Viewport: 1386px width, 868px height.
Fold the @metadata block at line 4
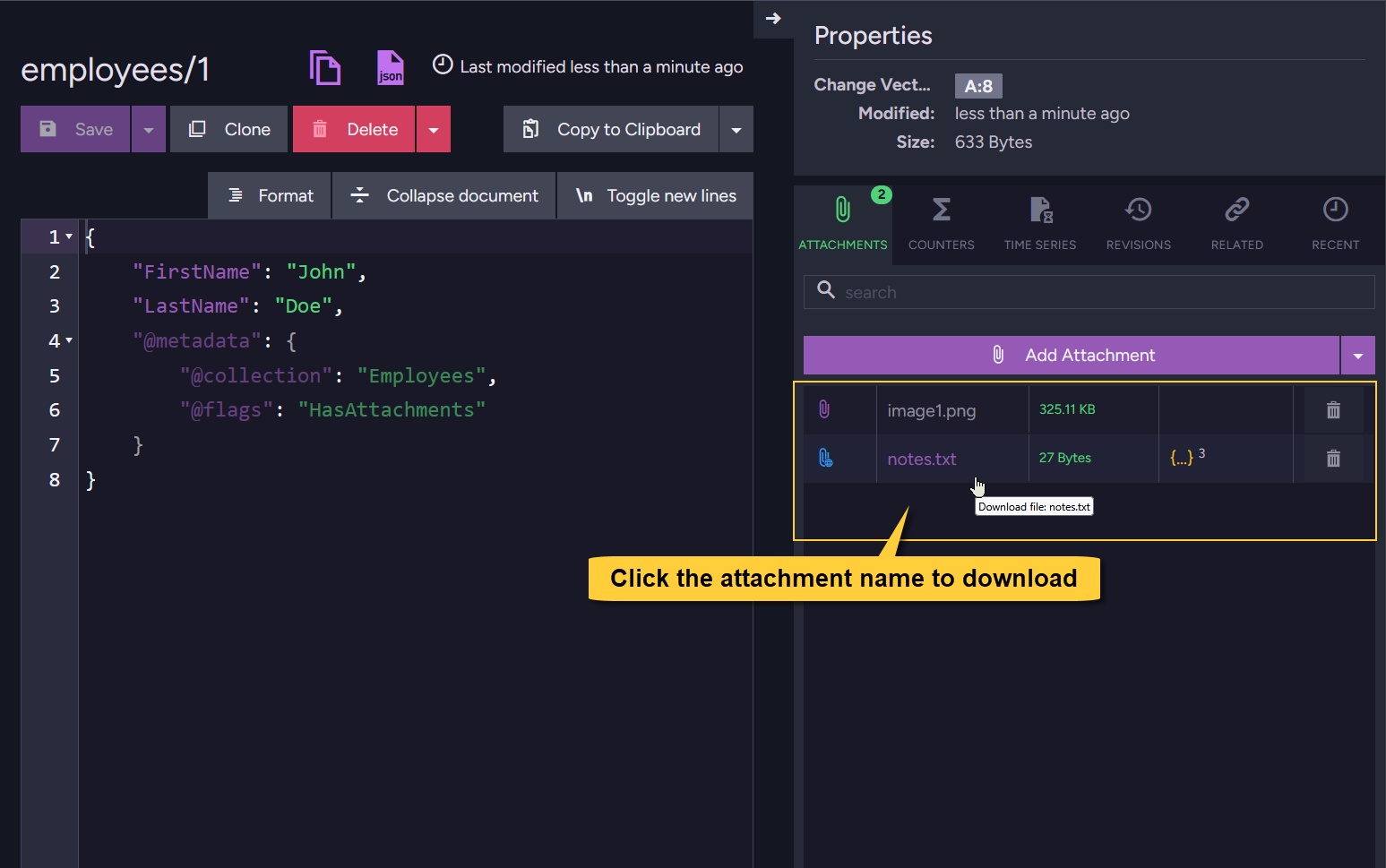[69, 340]
